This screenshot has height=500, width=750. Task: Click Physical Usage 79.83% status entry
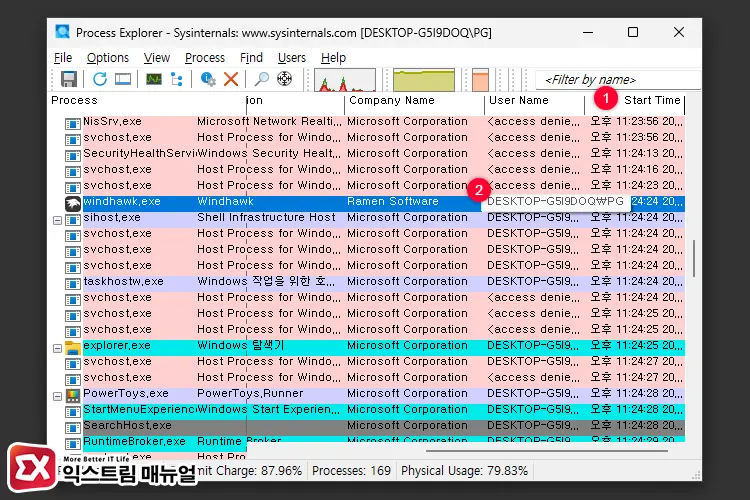point(464,471)
